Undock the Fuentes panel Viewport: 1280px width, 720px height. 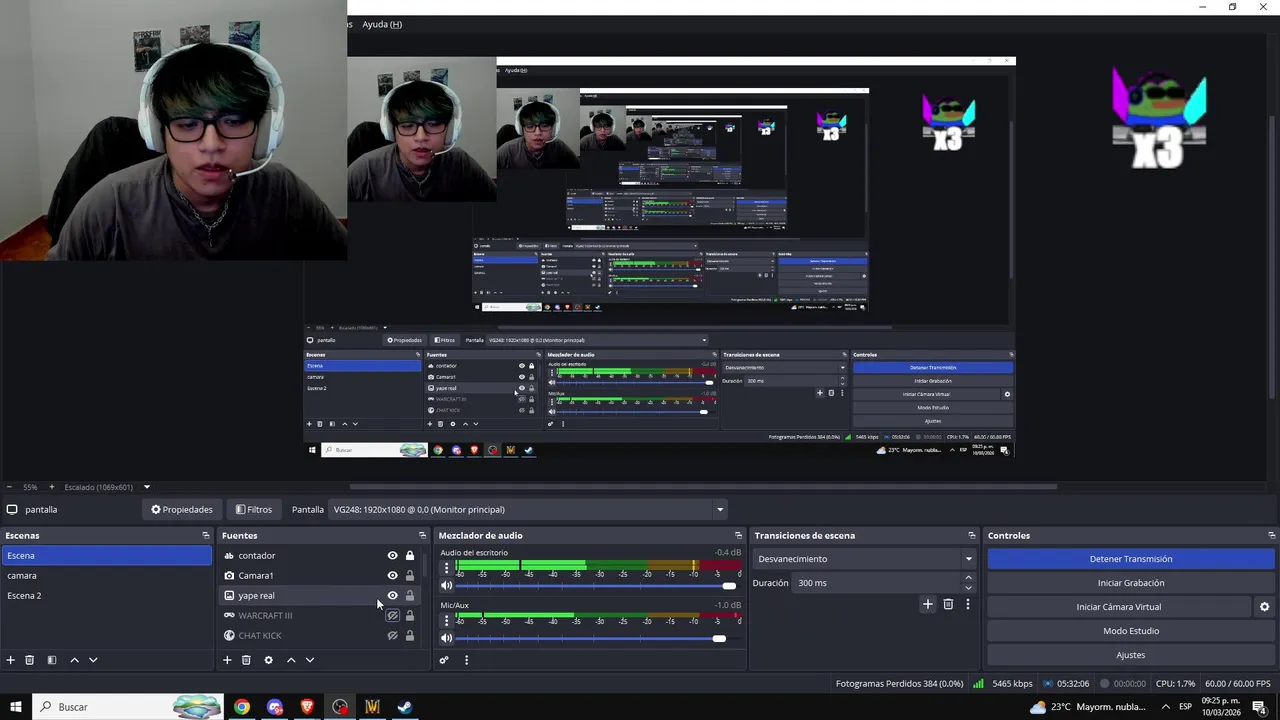[x=422, y=536]
